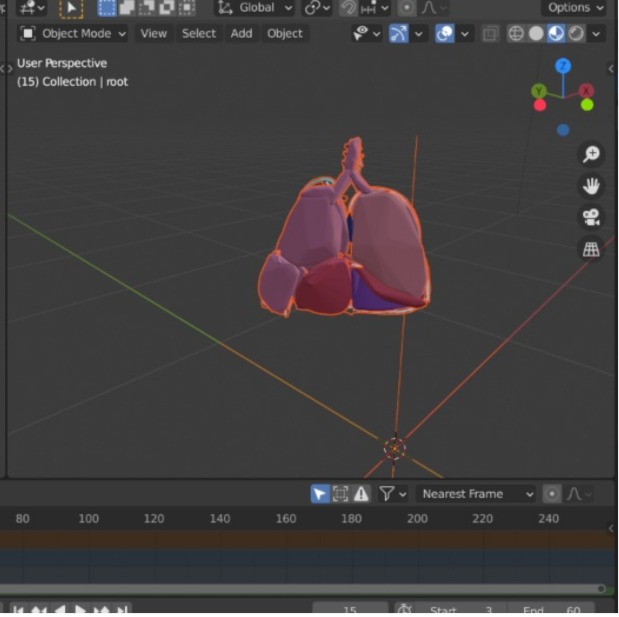Click frame 160 on timeline ruler
This screenshot has width=619, height=617.
286,518
